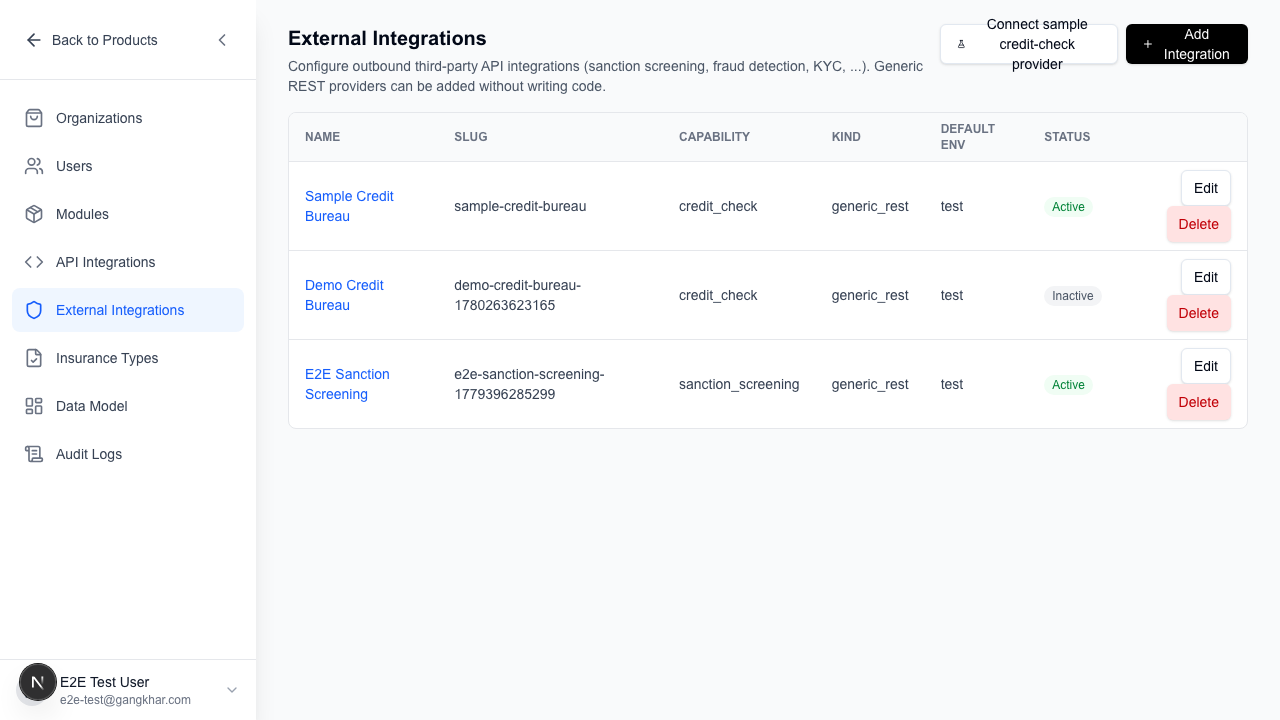1280x720 pixels.
Task: Go back to Products
Action: click(92, 40)
